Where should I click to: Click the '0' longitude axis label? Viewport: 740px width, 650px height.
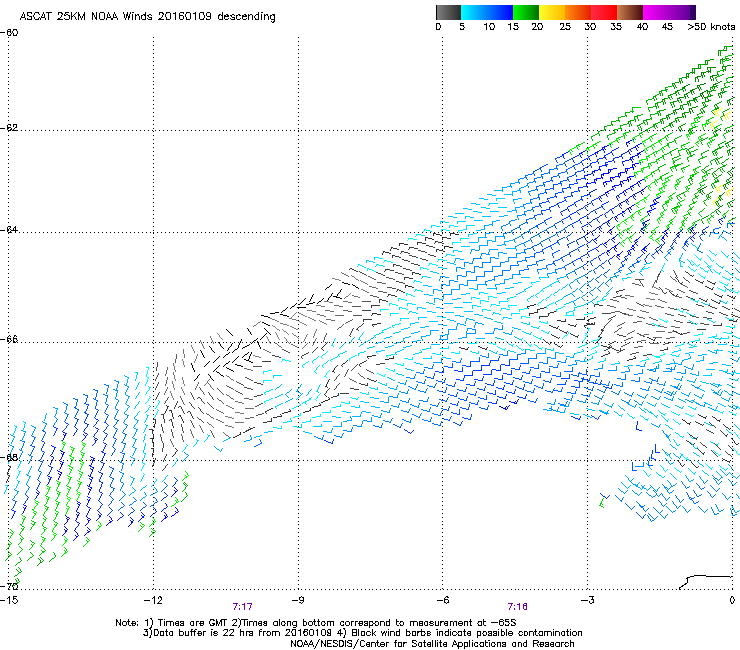[x=732, y=600]
